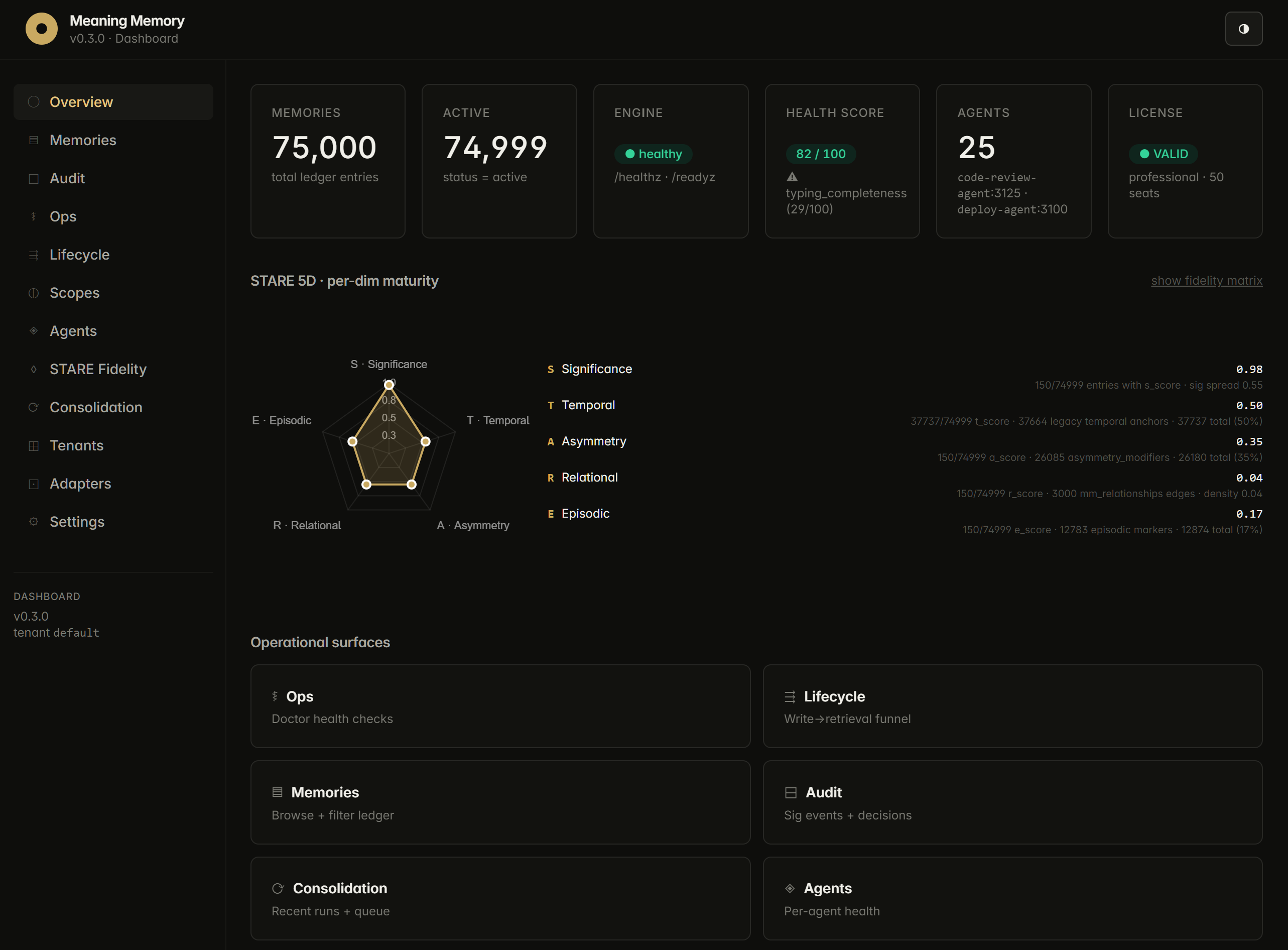The image size is (1288, 950).
Task: Click the Lifecycle icon in sidebar
Action: [x=33, y=255]
